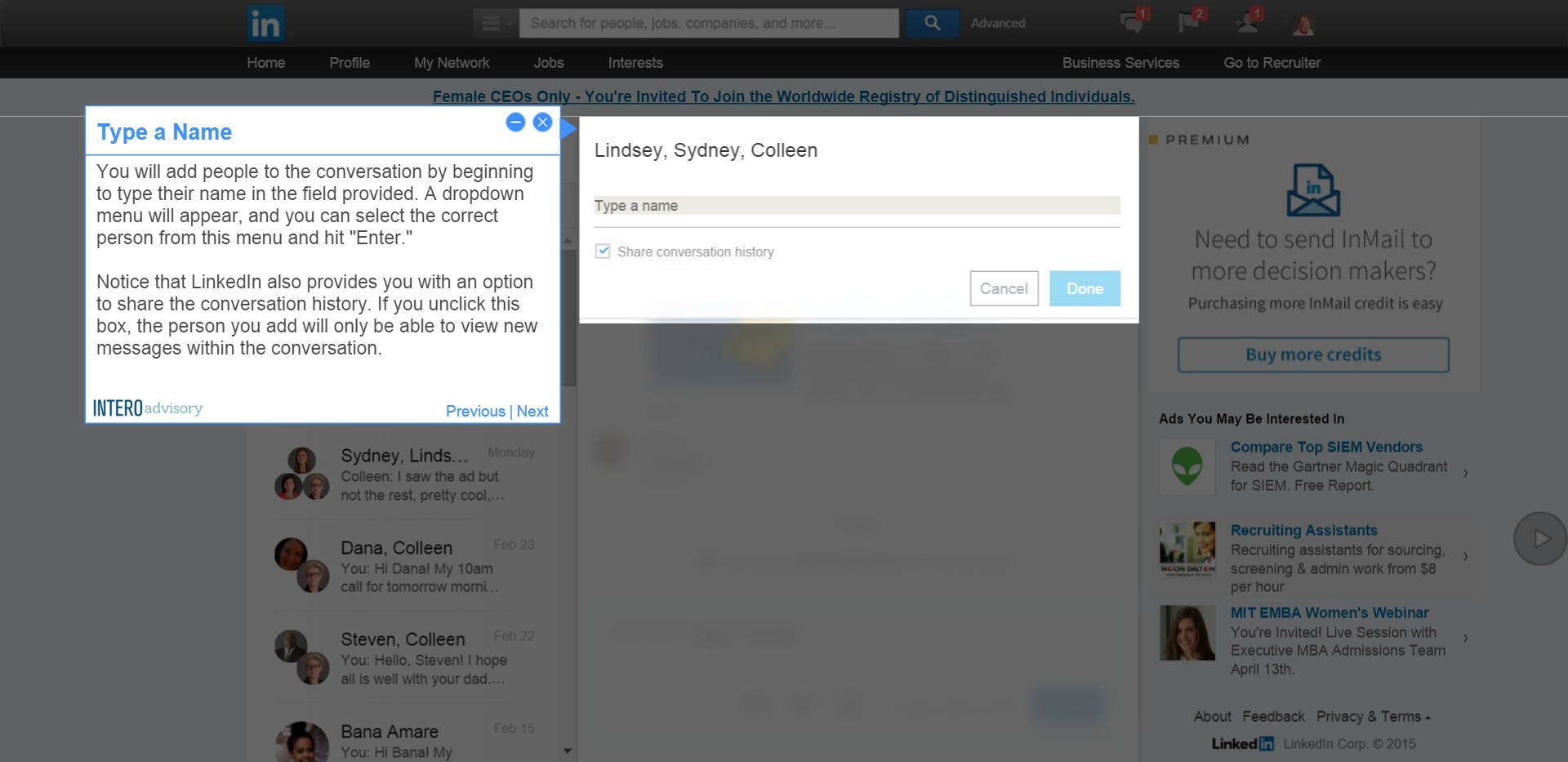This screenshot has width=1568, height=762.
Task: Click the conversation list scroll up arrow
Action: 568,241
